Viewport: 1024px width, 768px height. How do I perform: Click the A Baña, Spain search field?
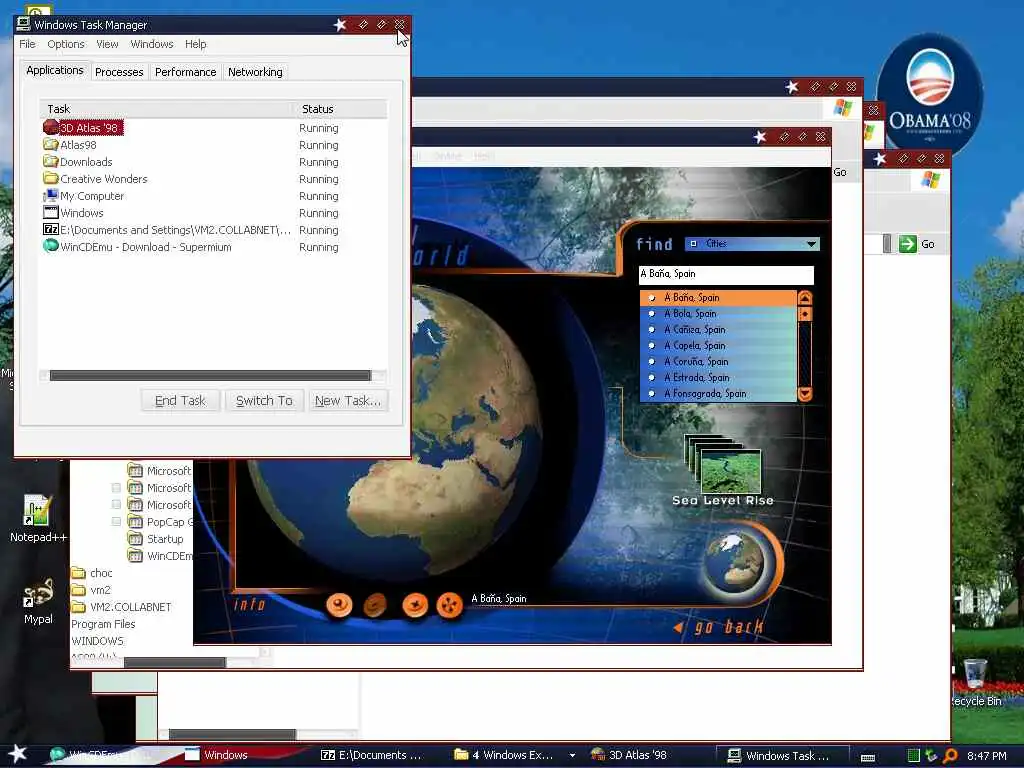pyautogui.click(x=726, y=274)
